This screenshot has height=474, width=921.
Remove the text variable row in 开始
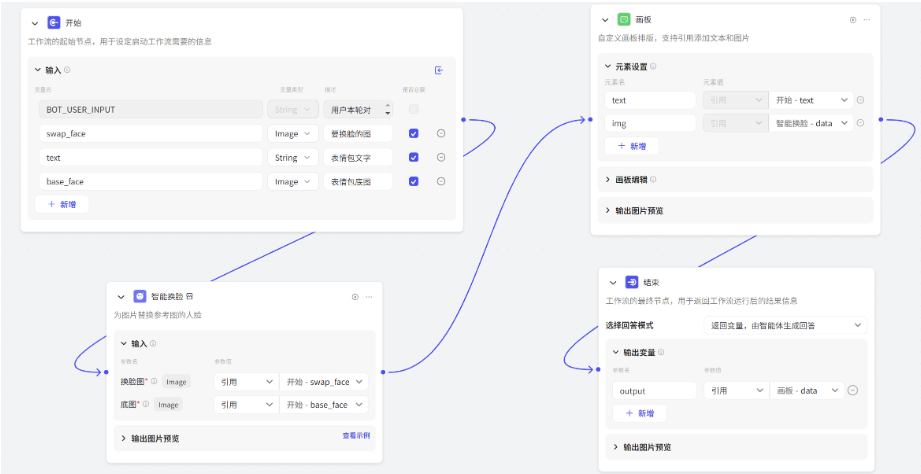(441, 157)
